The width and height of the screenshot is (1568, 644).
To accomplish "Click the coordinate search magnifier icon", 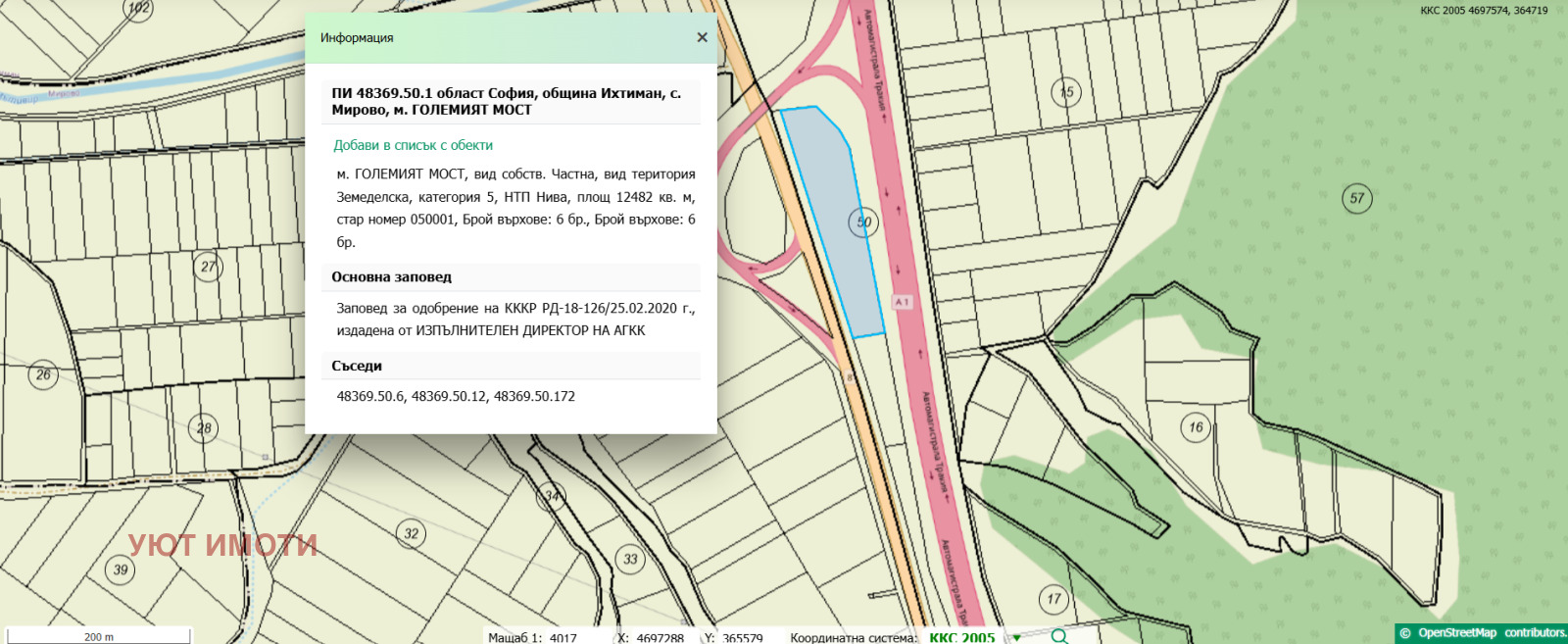I will [x=1059, y=636].
